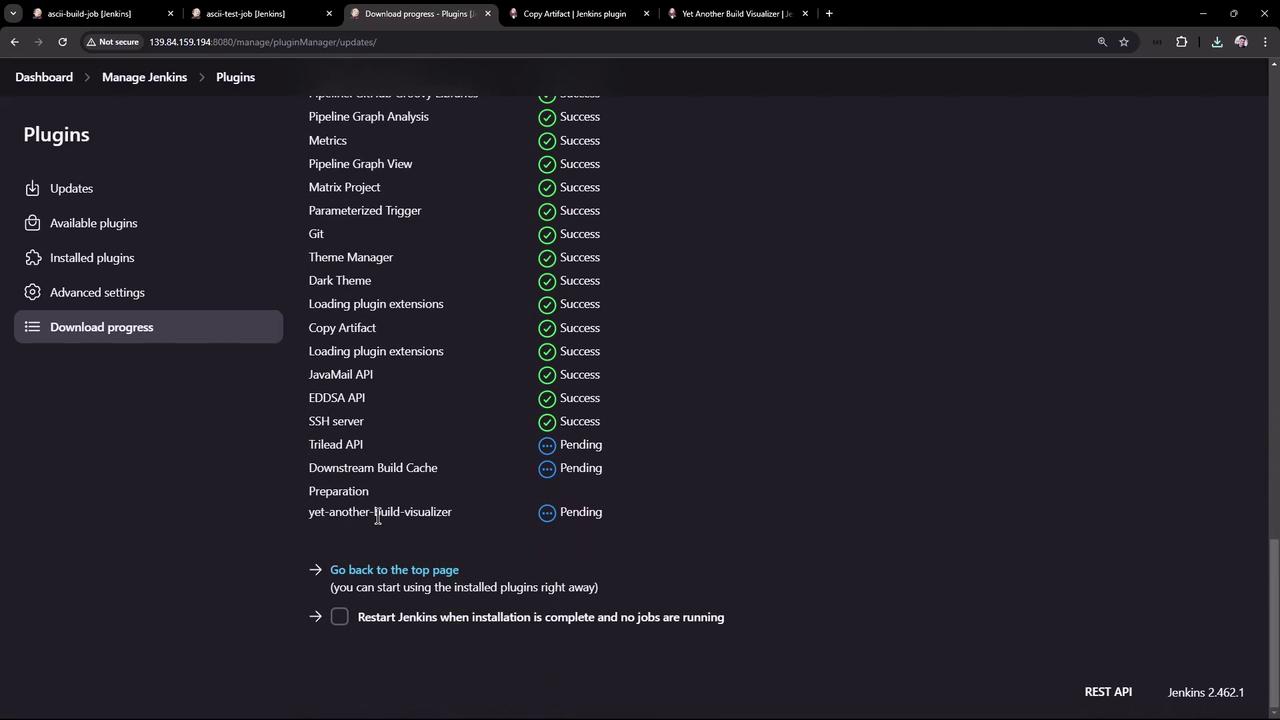Click the Pending status icon for Trilead API
Image resolution: width=1280 pixels, height=720 pixels.
(547, 445)
